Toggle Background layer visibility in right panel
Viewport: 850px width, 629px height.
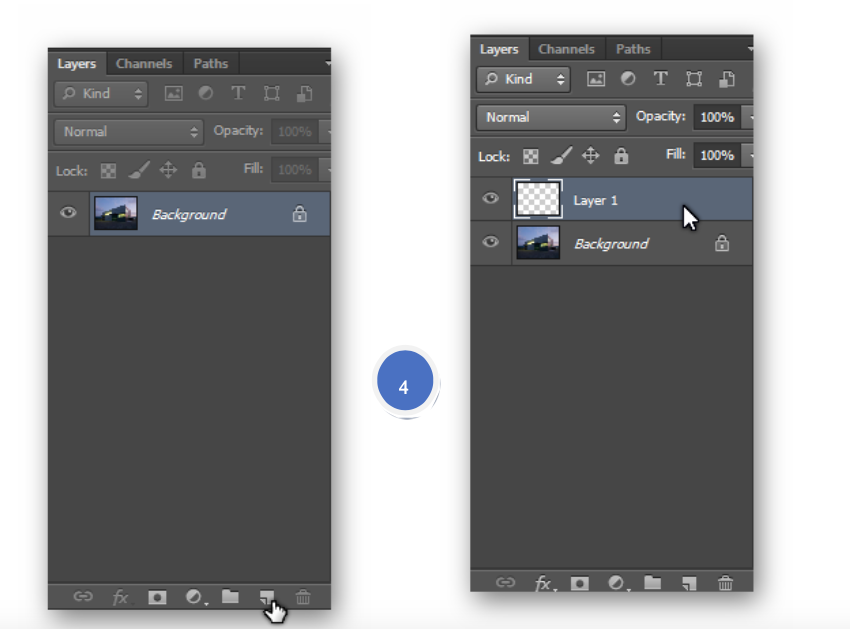click(x=490, y=243)
